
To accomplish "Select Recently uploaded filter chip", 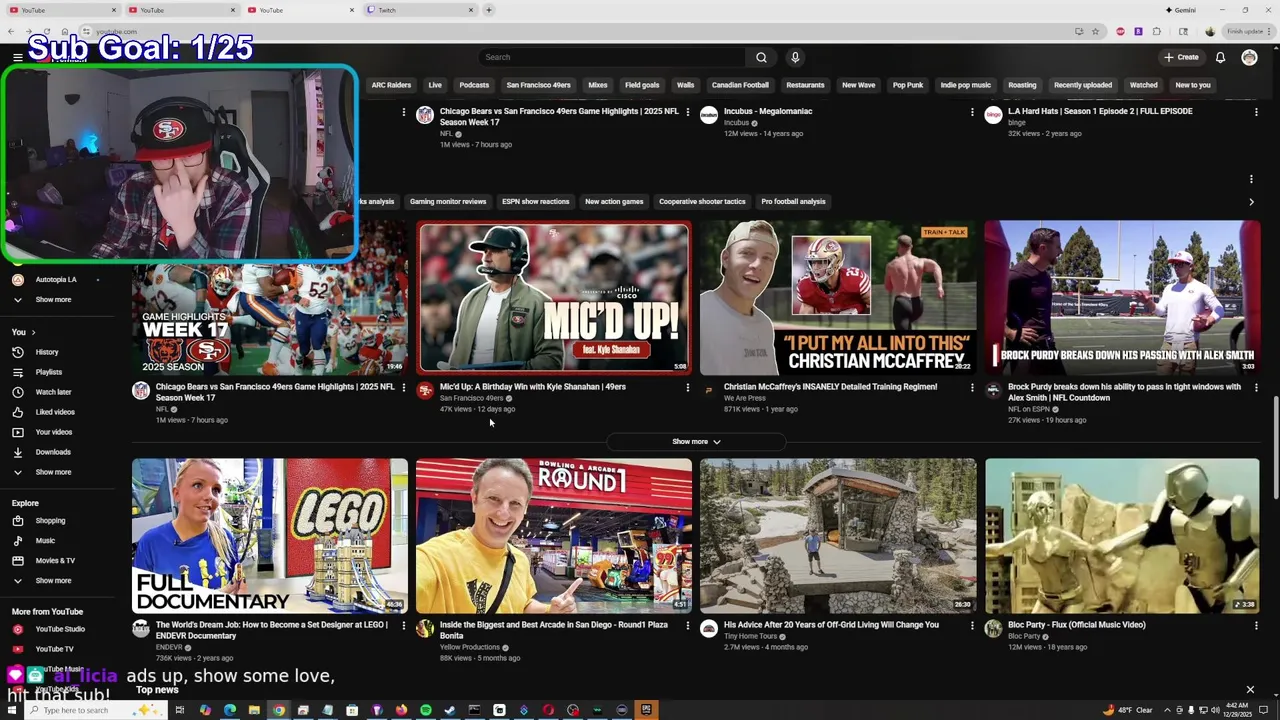I will [x=1083, y=85].
